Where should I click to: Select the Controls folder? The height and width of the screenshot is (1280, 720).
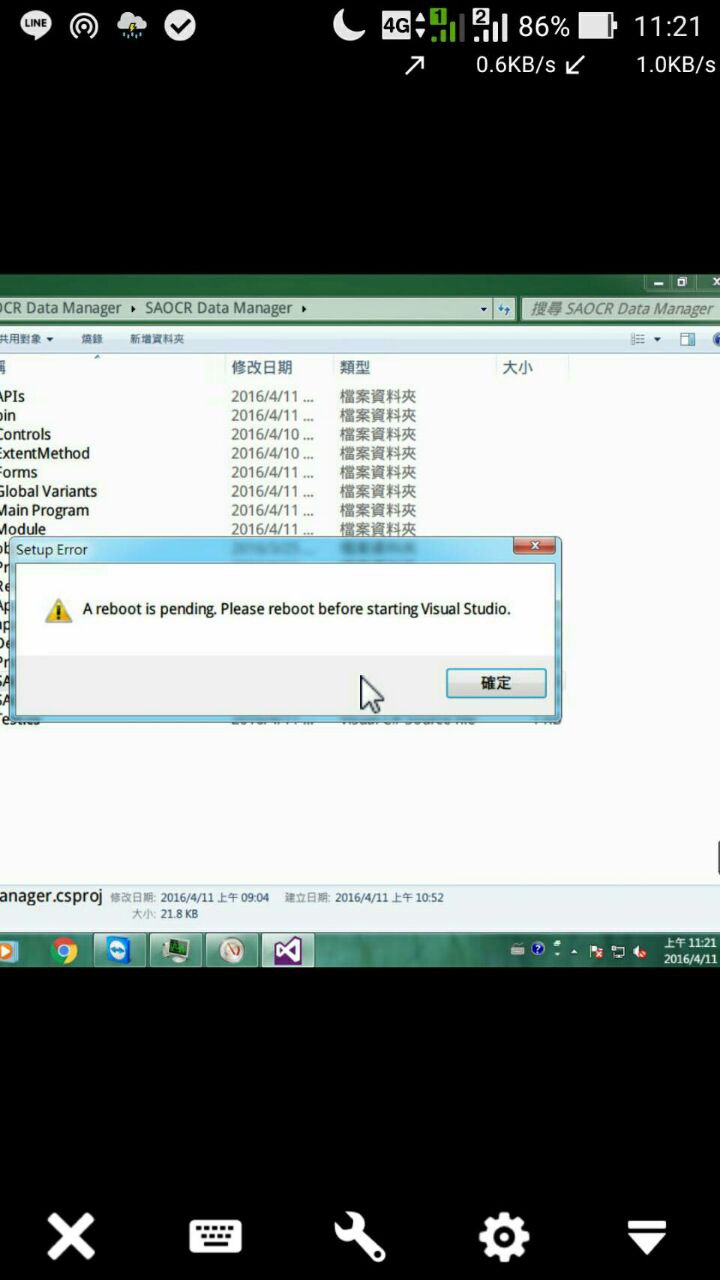[25, 434]
